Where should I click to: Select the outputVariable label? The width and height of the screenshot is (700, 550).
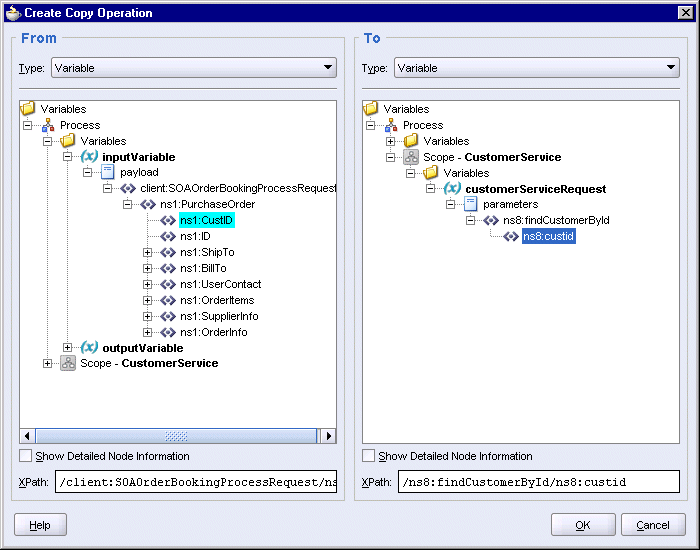pyautogui.click(x=143, y=348)
